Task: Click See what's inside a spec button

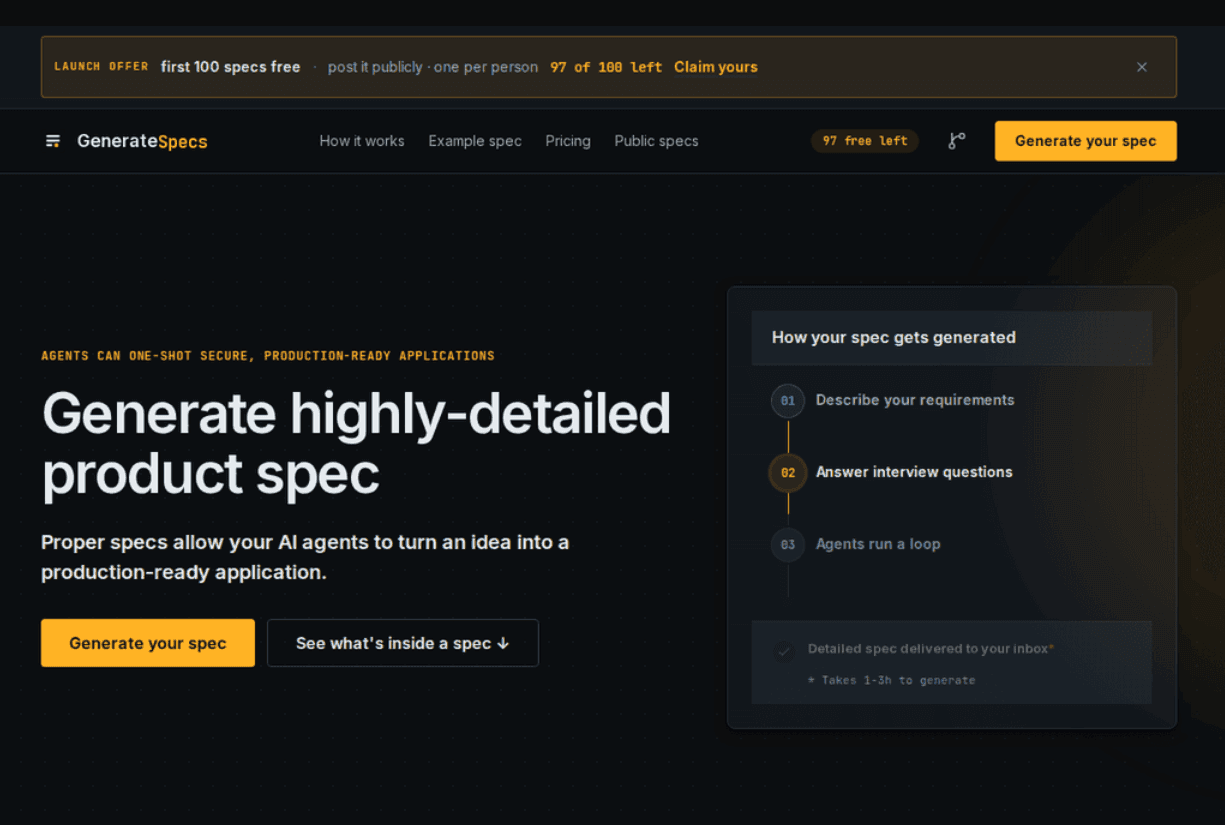Action: [403, 643]
